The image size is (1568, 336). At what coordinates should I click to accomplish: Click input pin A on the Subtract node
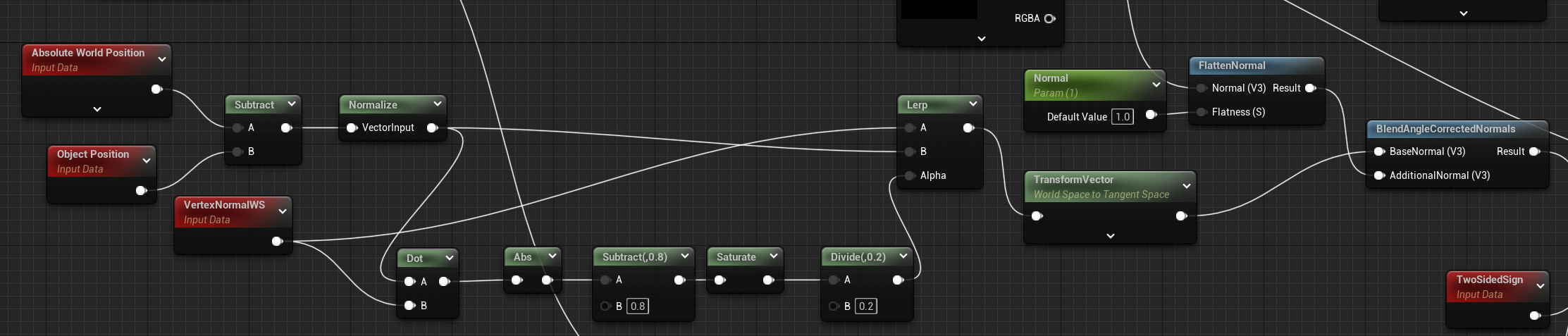tap(237, 127)
